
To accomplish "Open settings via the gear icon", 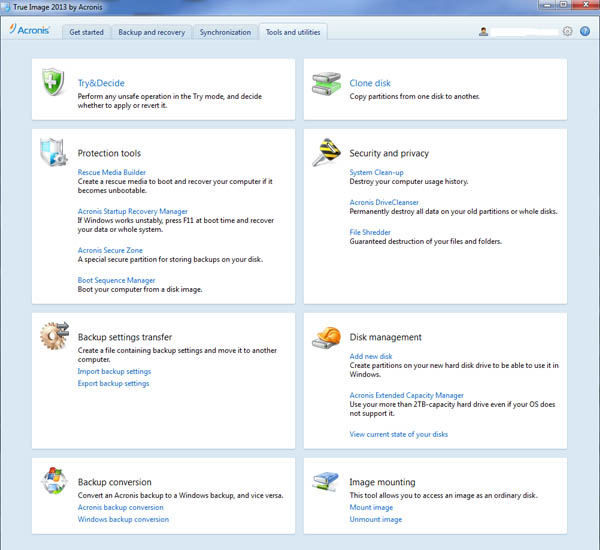I will (567, 31).
